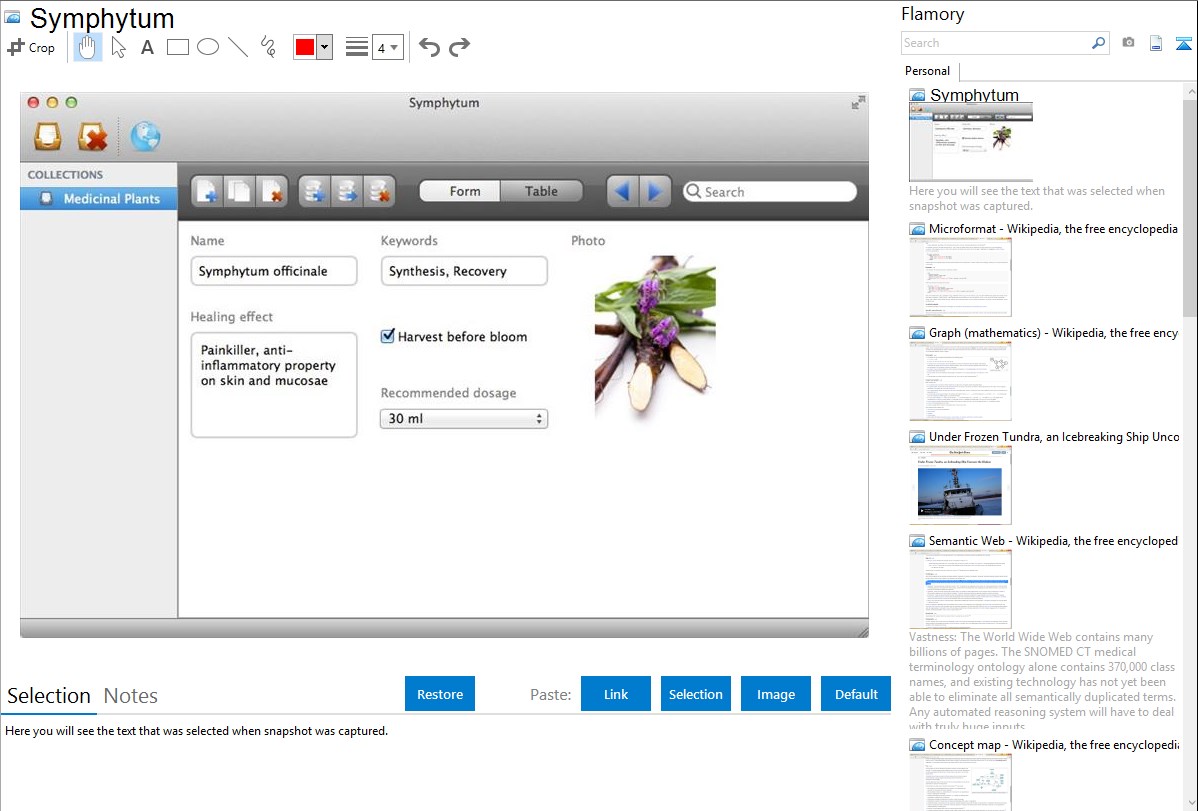The image size is (1198, 811).
Task: Click the camera capture icon
Action: point(1128,43)
